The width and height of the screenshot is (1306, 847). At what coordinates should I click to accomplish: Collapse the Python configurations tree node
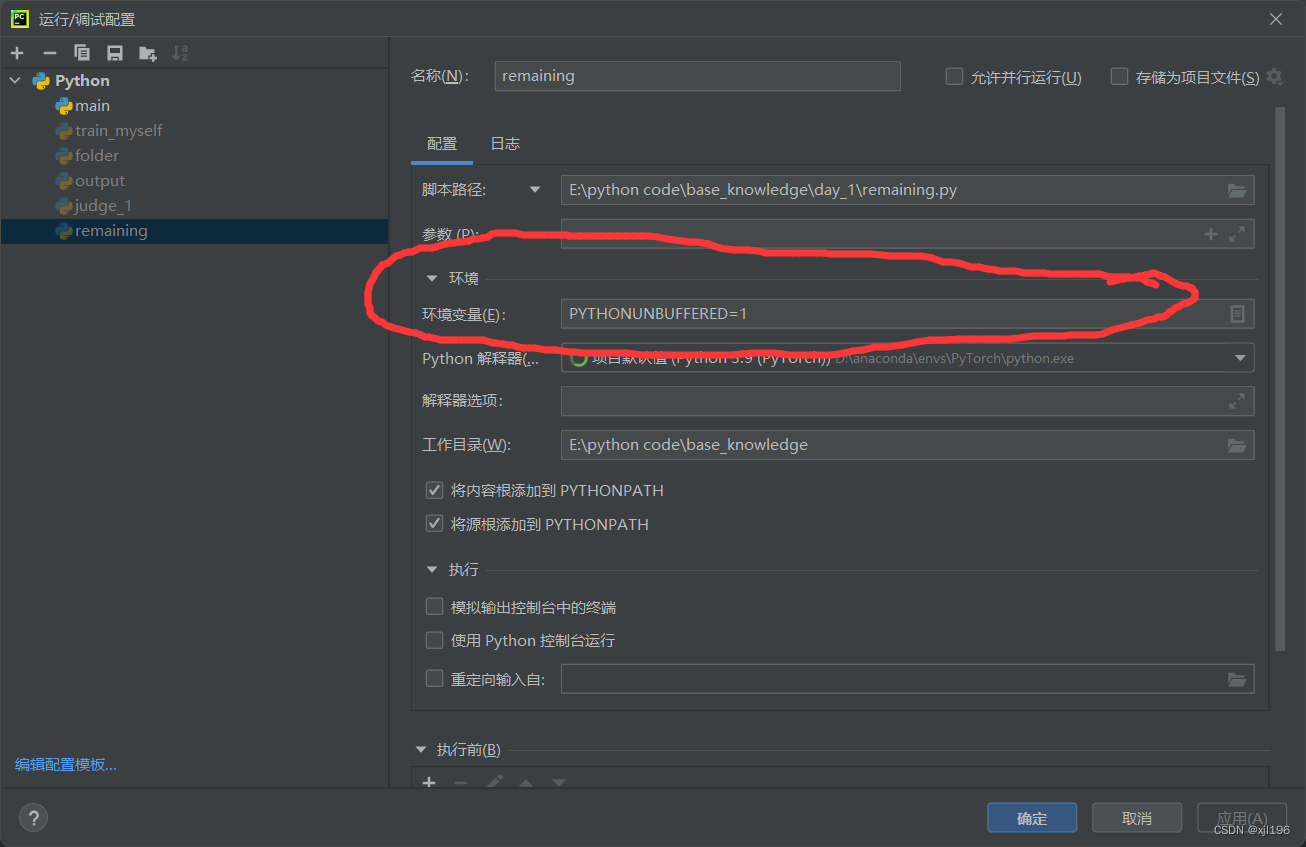click(x=15, y=81)
